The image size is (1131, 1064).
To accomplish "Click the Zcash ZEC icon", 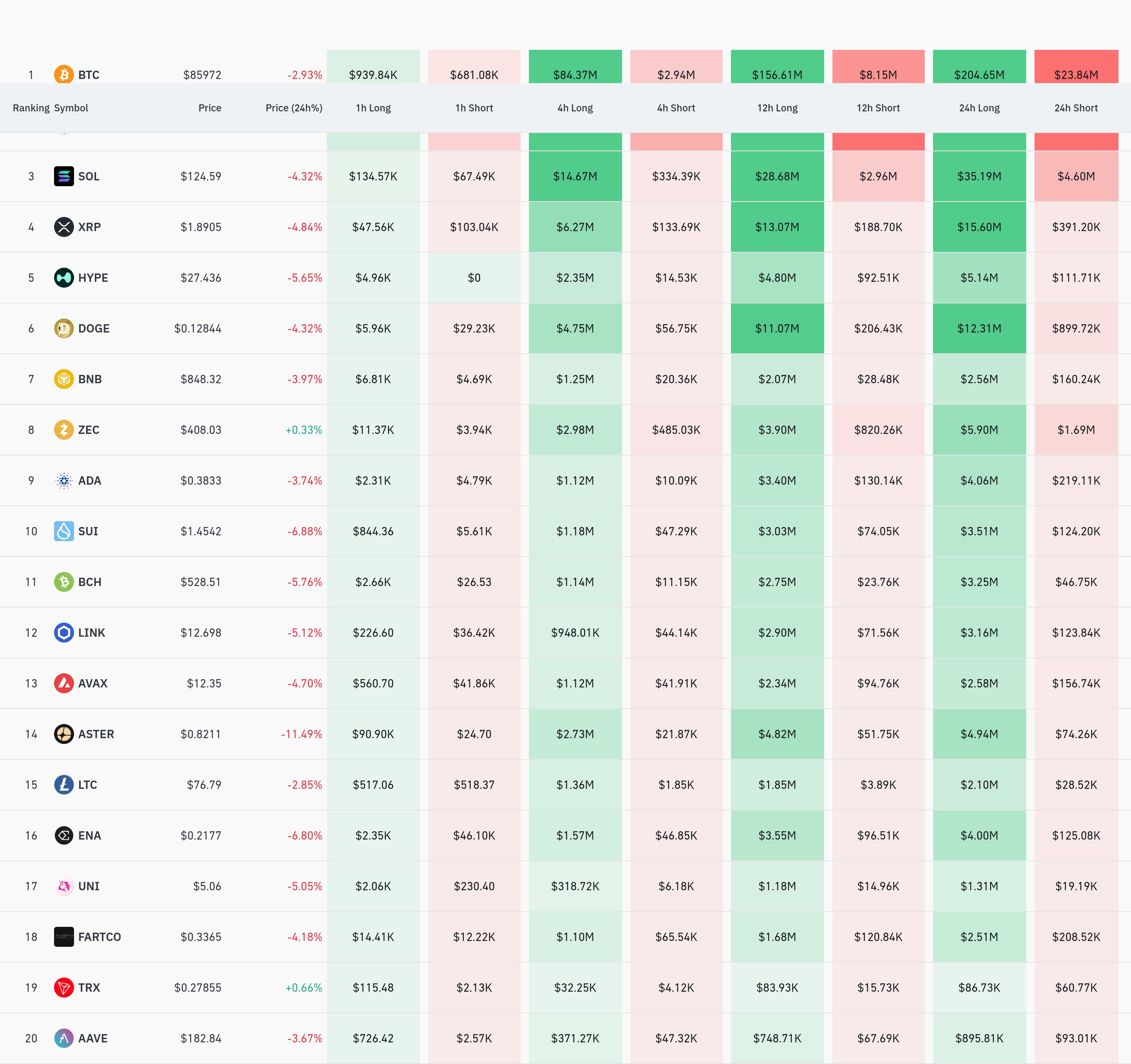I will tap(64, 430).
